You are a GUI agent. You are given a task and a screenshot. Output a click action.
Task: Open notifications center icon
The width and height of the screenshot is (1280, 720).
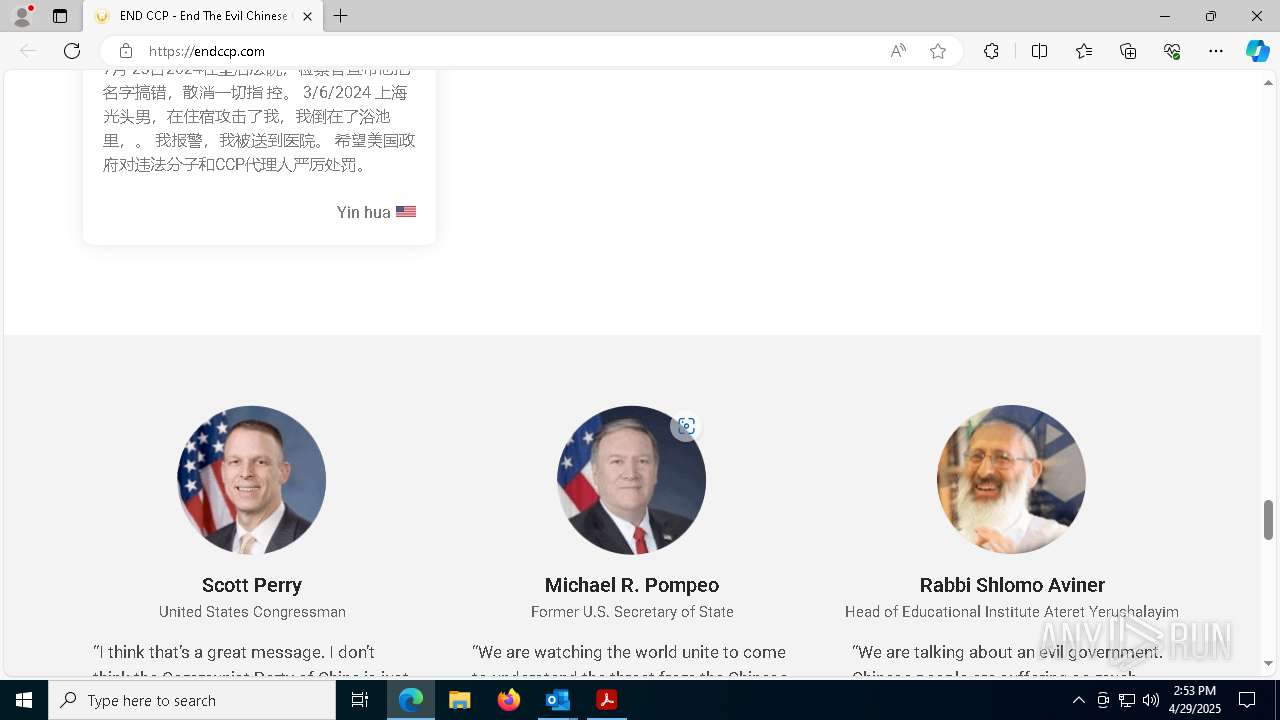click(1247, 700)
